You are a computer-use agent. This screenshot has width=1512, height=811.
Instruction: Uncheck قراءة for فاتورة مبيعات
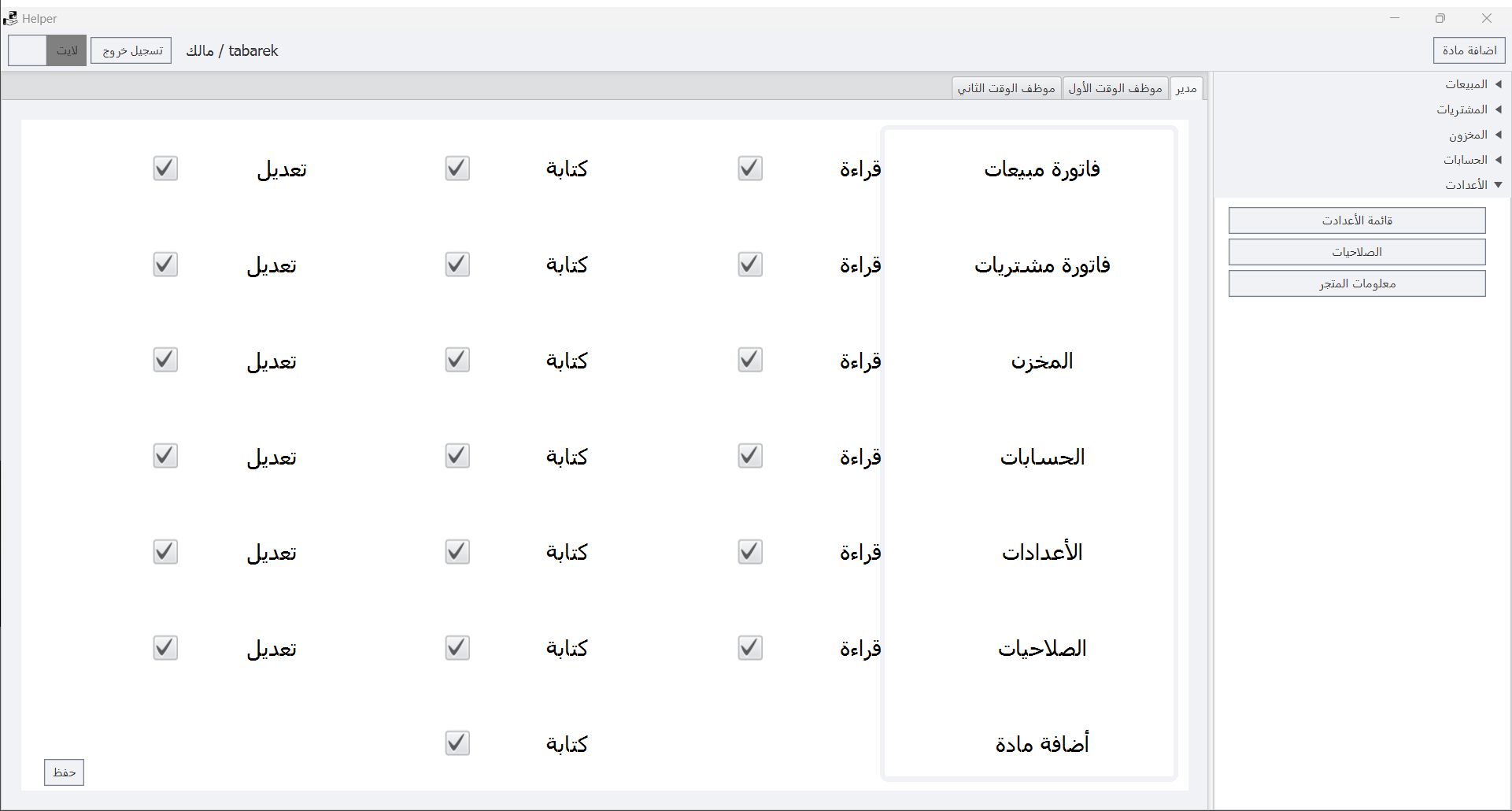(749, 168)
